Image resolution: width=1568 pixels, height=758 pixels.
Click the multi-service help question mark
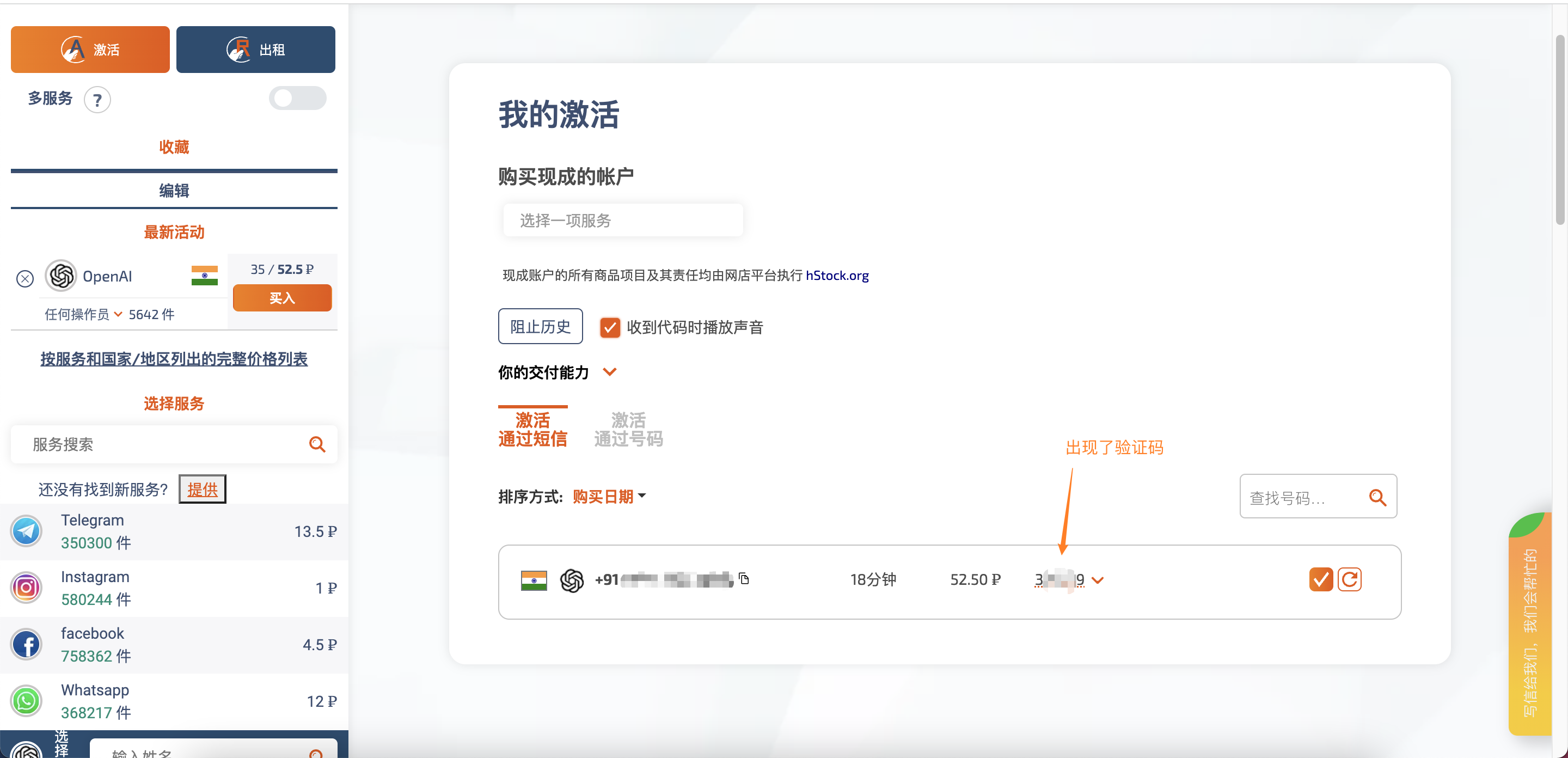click(x=97, y=100)
